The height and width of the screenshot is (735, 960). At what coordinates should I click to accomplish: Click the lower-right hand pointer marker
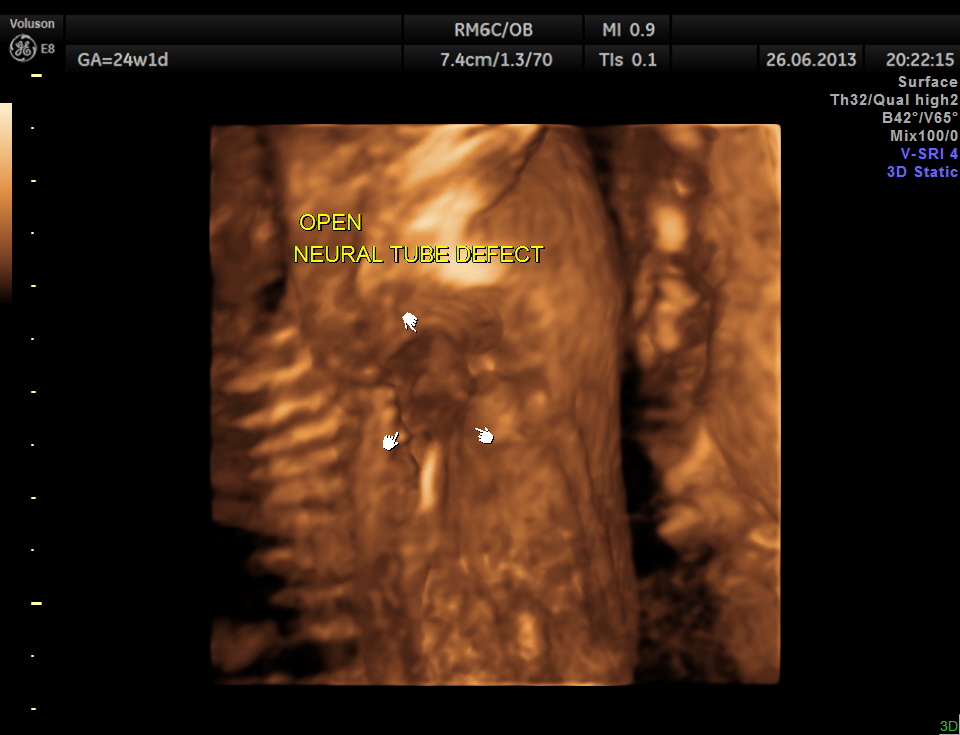tap(484, 435)
